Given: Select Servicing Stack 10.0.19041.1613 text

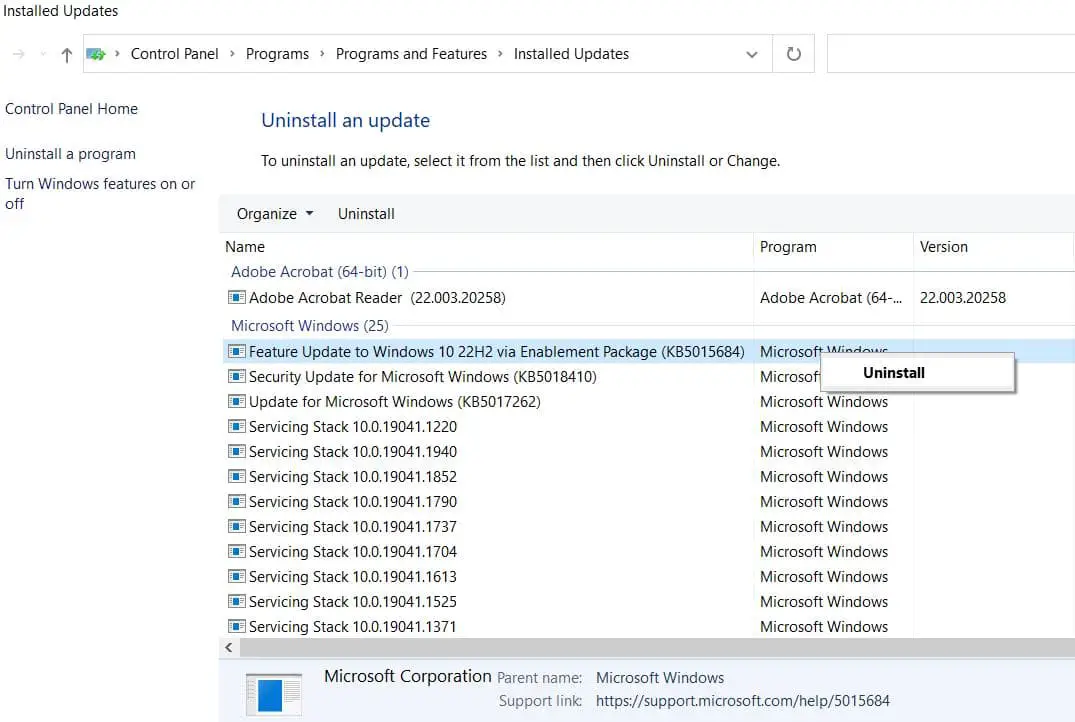Looking at the screenshot, I should pos(352,577).
